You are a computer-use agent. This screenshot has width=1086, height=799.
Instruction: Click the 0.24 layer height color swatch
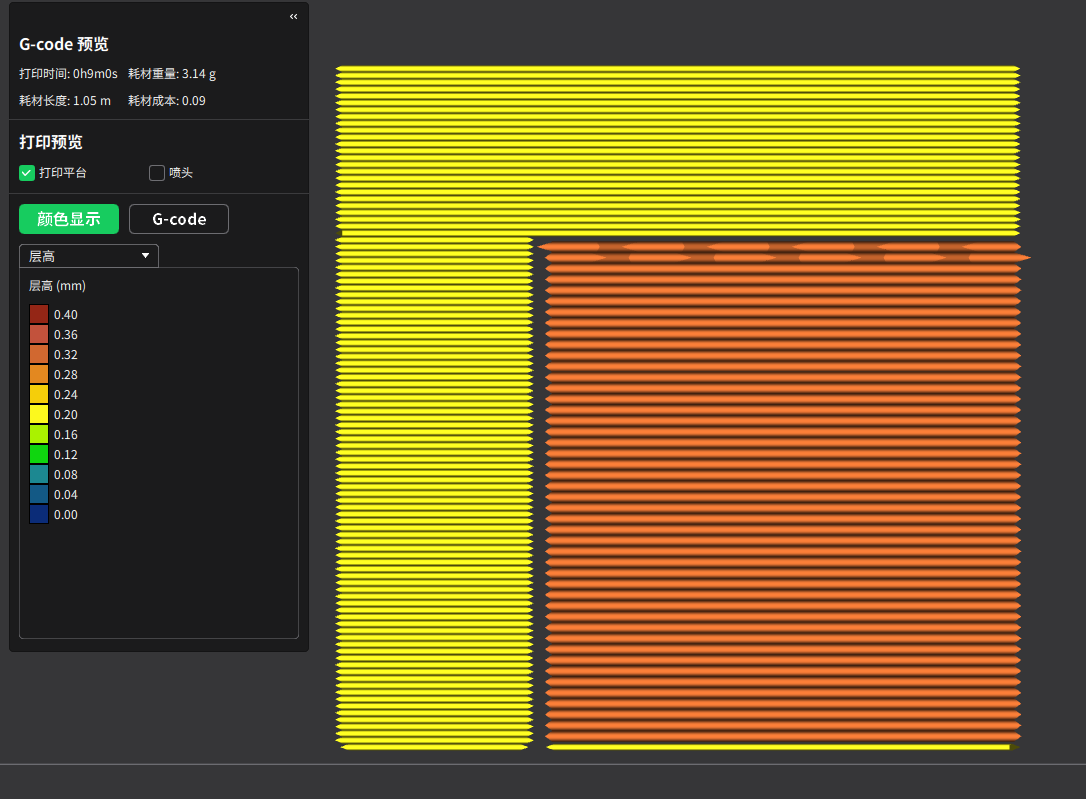point(39,395)
